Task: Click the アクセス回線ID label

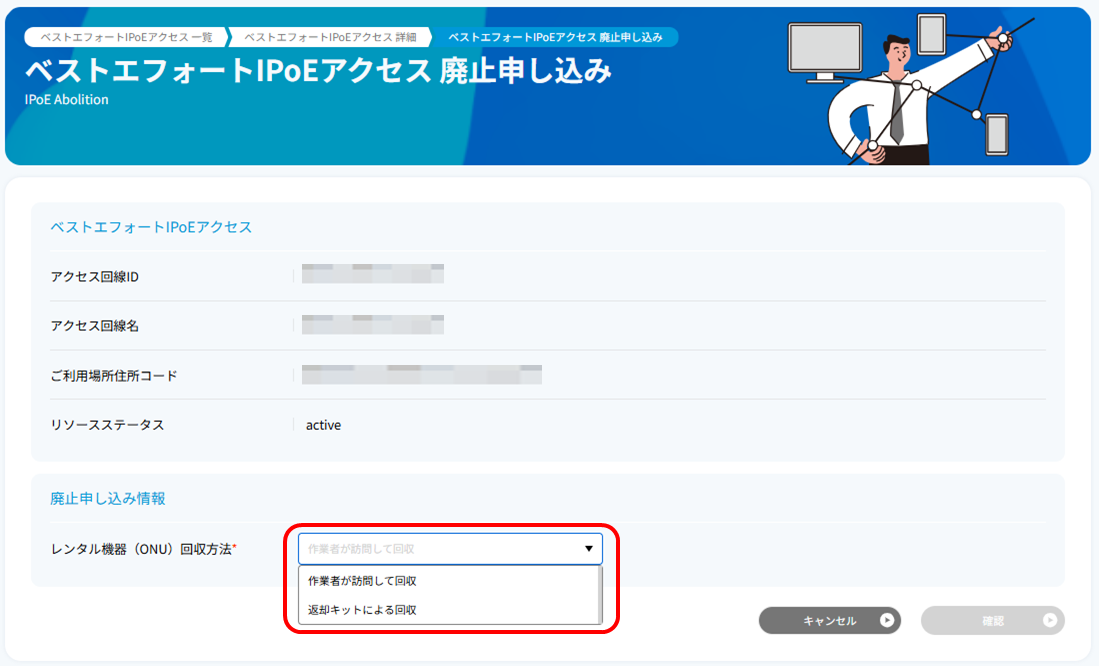Action: pyautogui.click(x=95, y=276)
